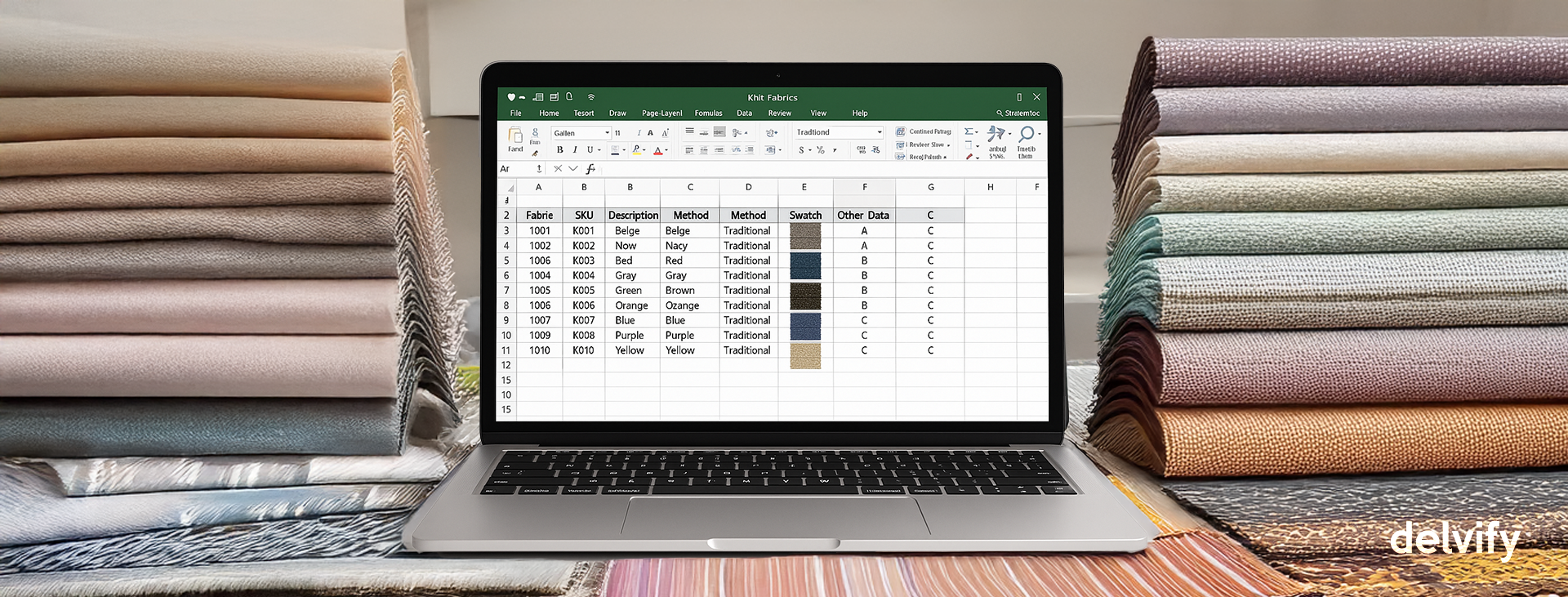Select cell containing SKU K005

[583, 291]
